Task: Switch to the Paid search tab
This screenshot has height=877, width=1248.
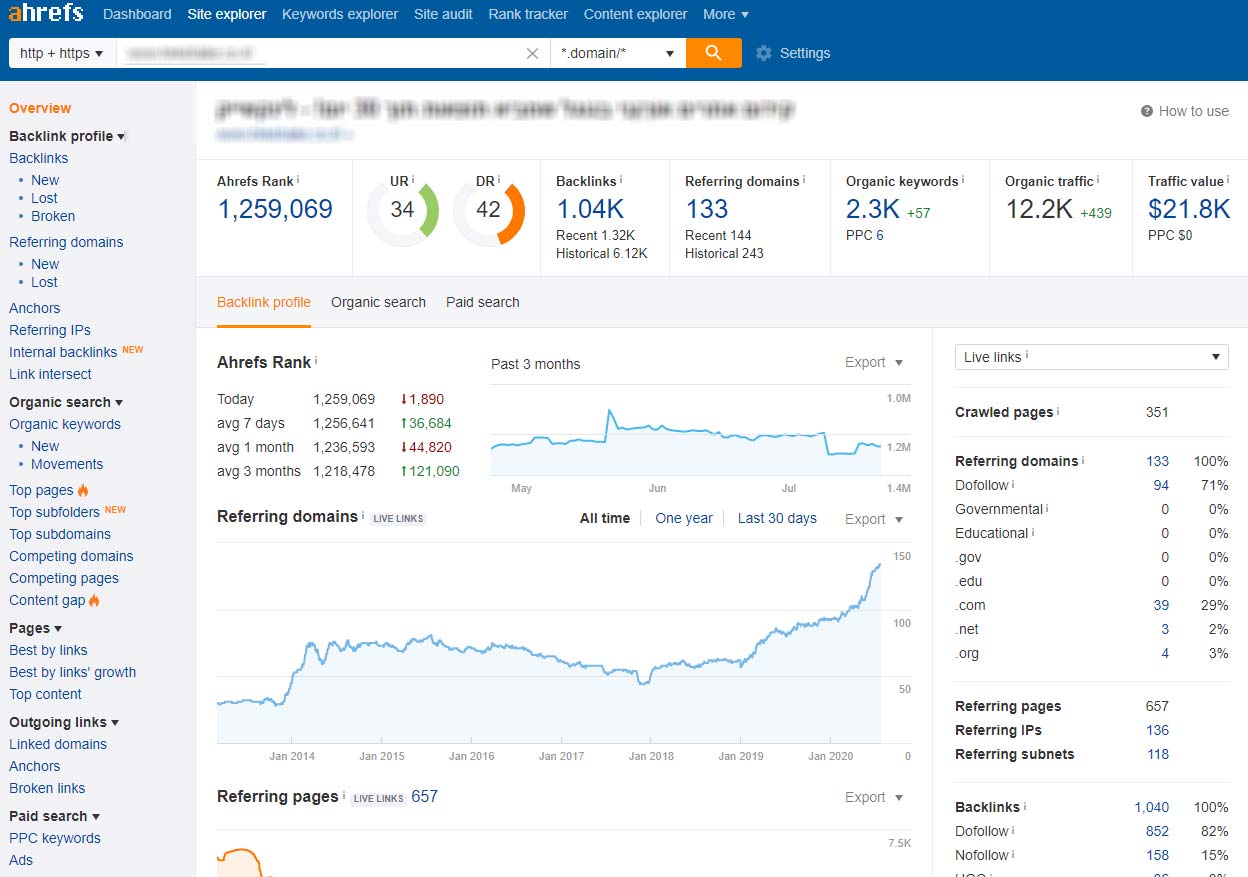Action: 483,302
